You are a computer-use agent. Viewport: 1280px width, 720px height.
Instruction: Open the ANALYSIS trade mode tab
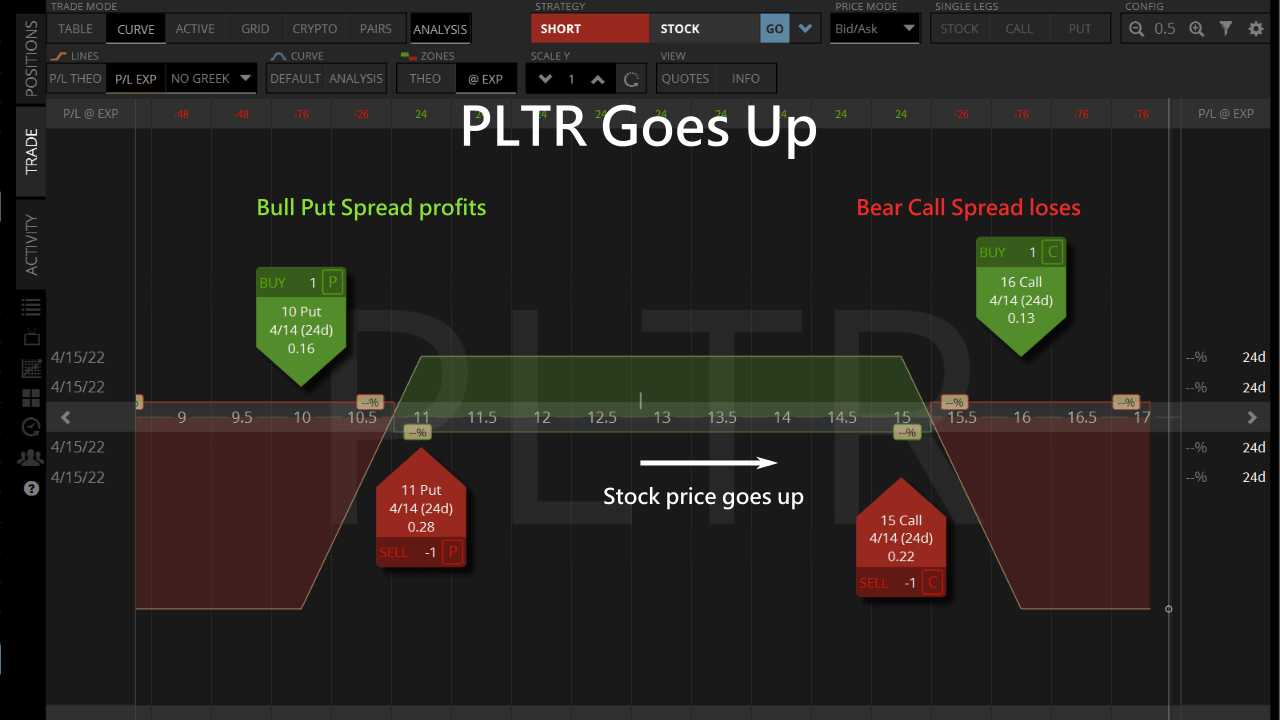440,29
